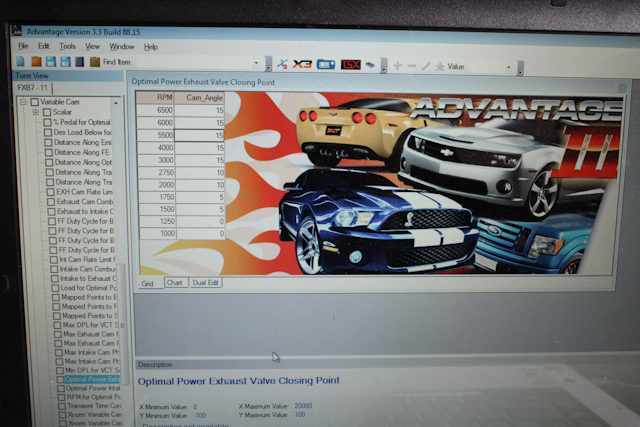
Task: Open toolbar overflow arrow after Find Item
Action: pyautogui.click(x=268, y=64)
